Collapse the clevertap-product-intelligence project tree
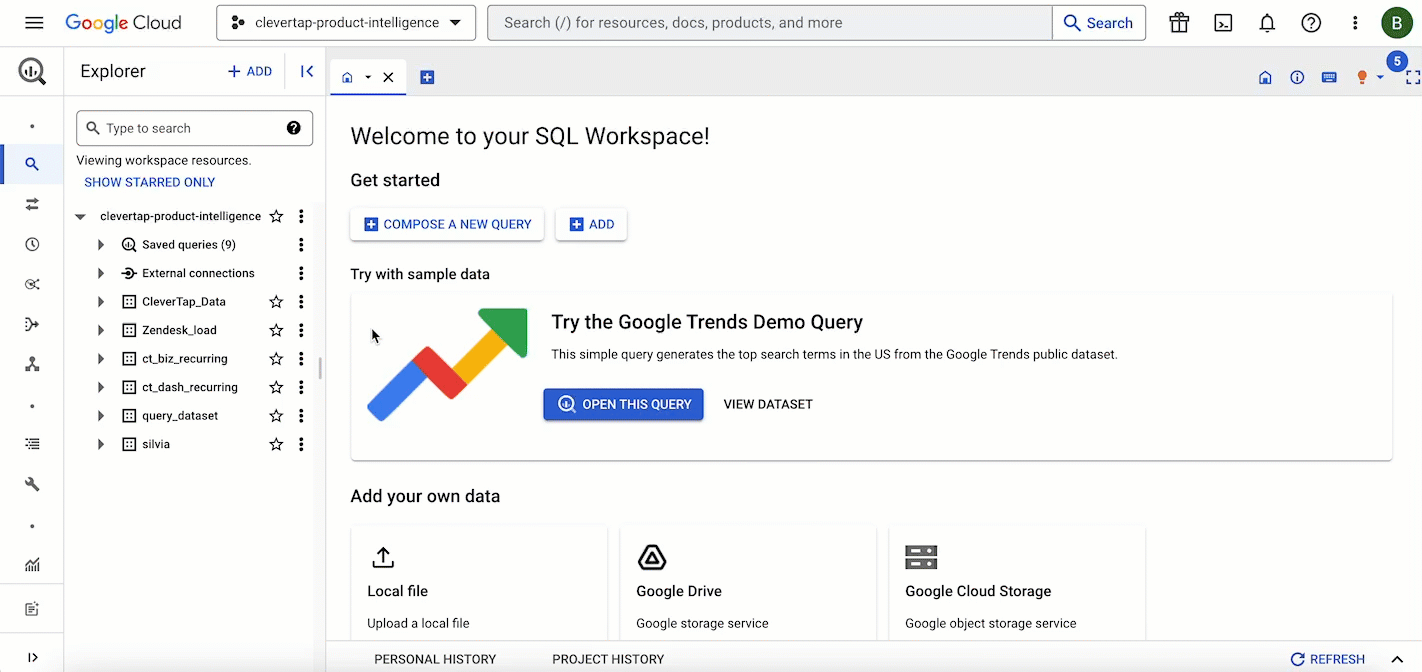This screenshot has width=1422, height=672. (80, 216)
